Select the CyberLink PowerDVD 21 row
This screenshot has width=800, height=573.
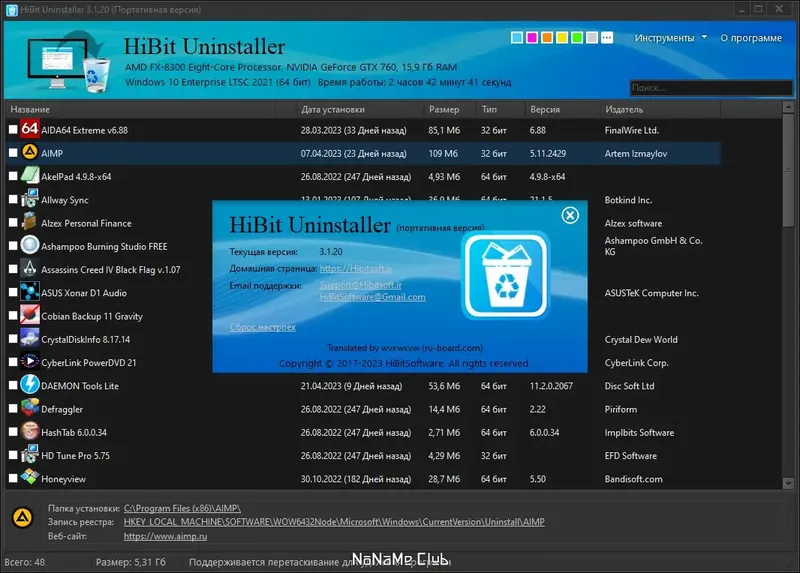tap(363, 362)
